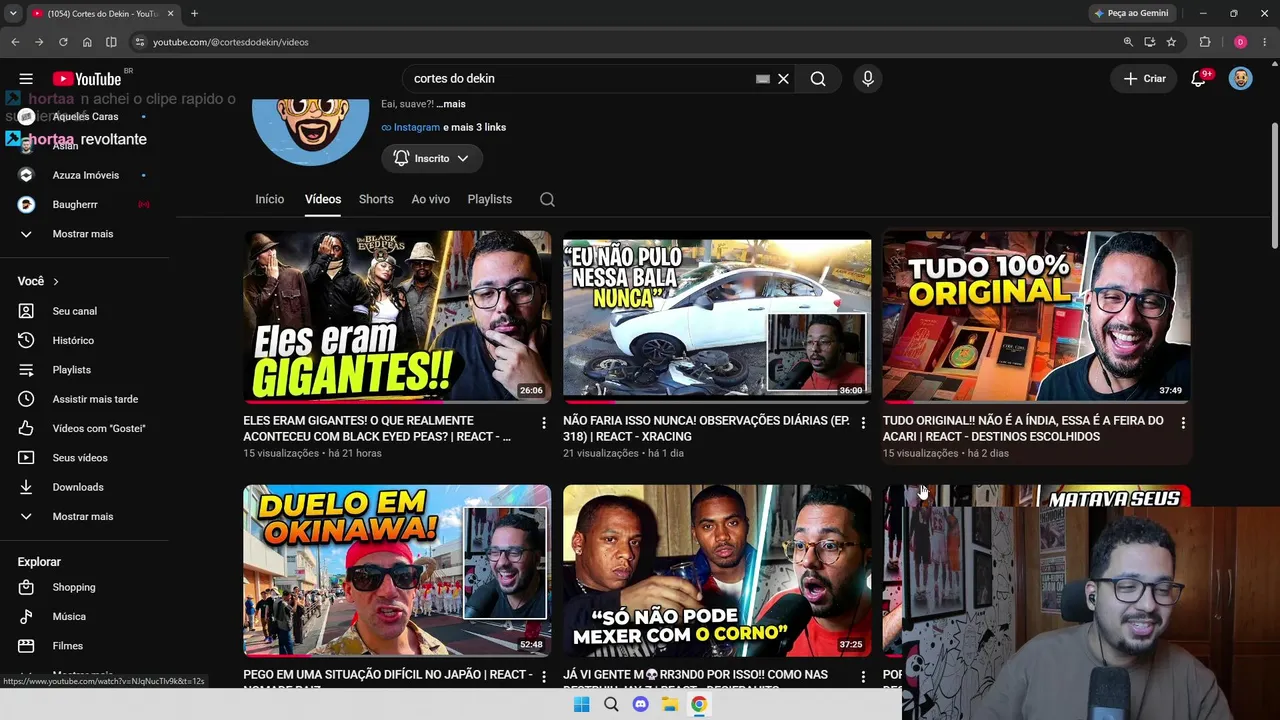This screenshot has height=720, width=1280.
Task: Open the tab search dropdown arrow
Action: (x=13, y=14)
